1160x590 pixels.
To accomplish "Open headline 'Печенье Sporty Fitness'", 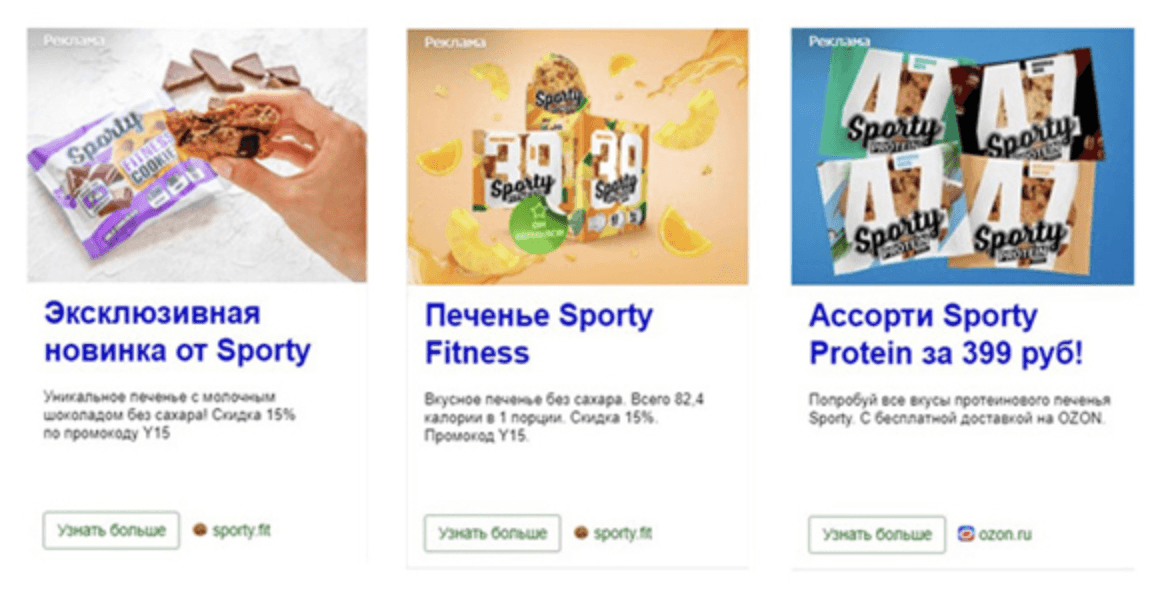I will (x=538, y=334).
